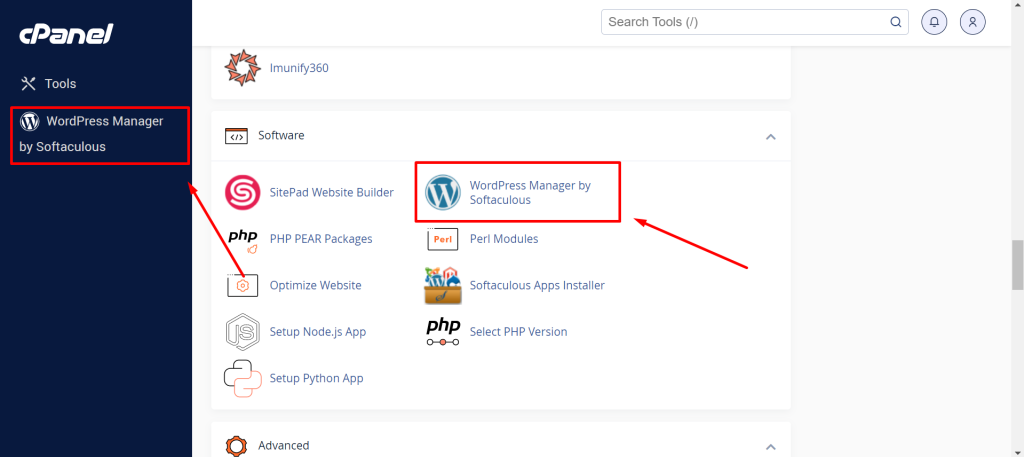
Task: Click the Setup Node.js App icon
Action: [x=242, y=332]
